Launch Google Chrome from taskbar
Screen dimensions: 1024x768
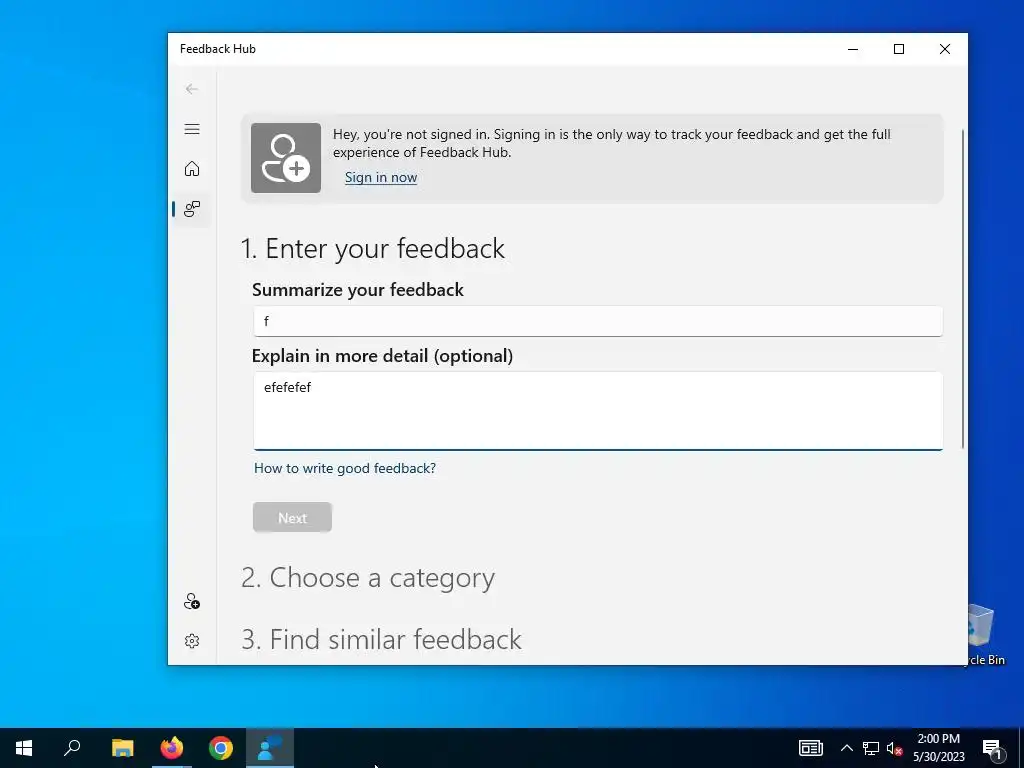click(221, 748)
